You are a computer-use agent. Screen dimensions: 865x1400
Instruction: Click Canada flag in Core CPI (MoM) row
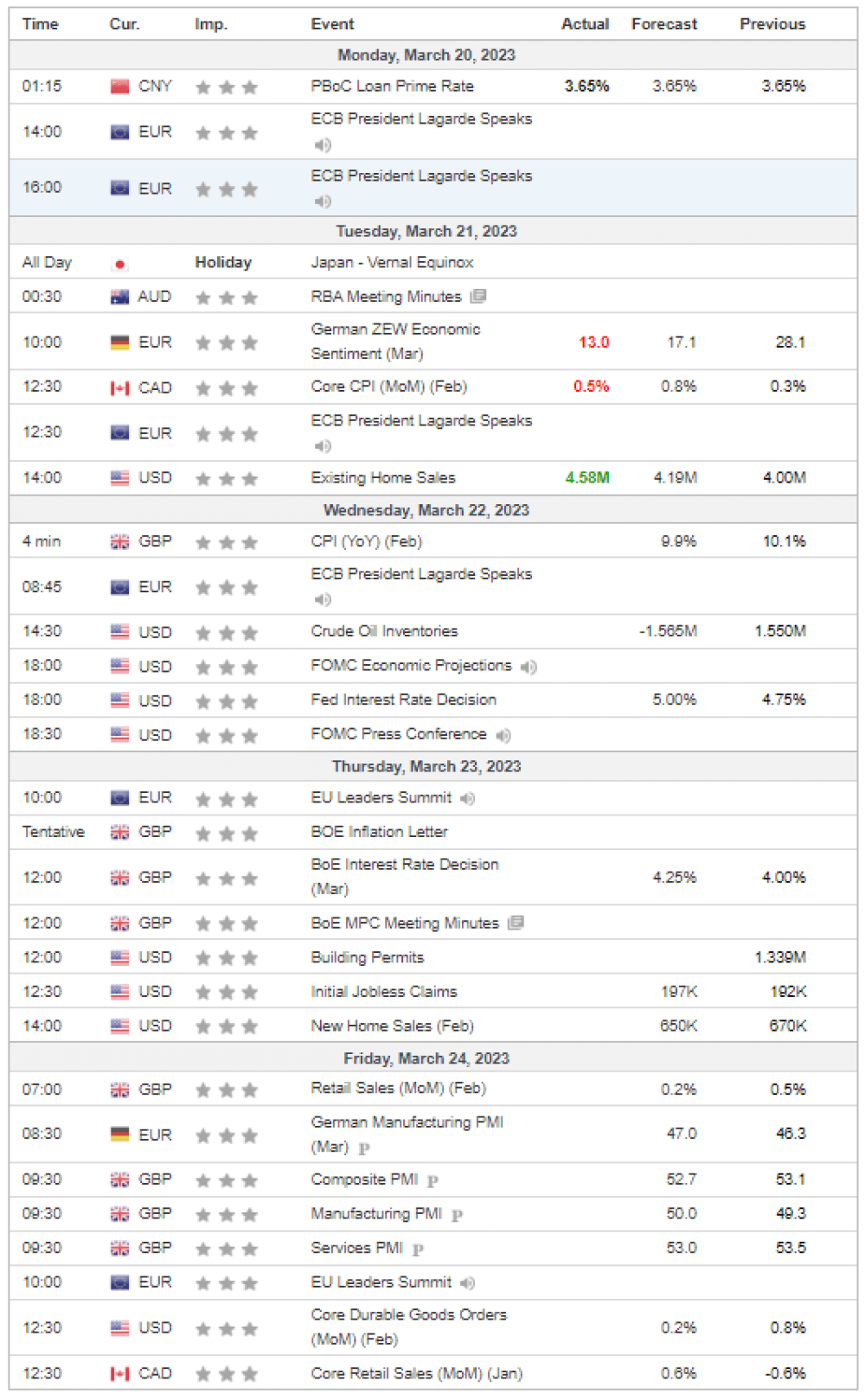(x=120, y=388)
